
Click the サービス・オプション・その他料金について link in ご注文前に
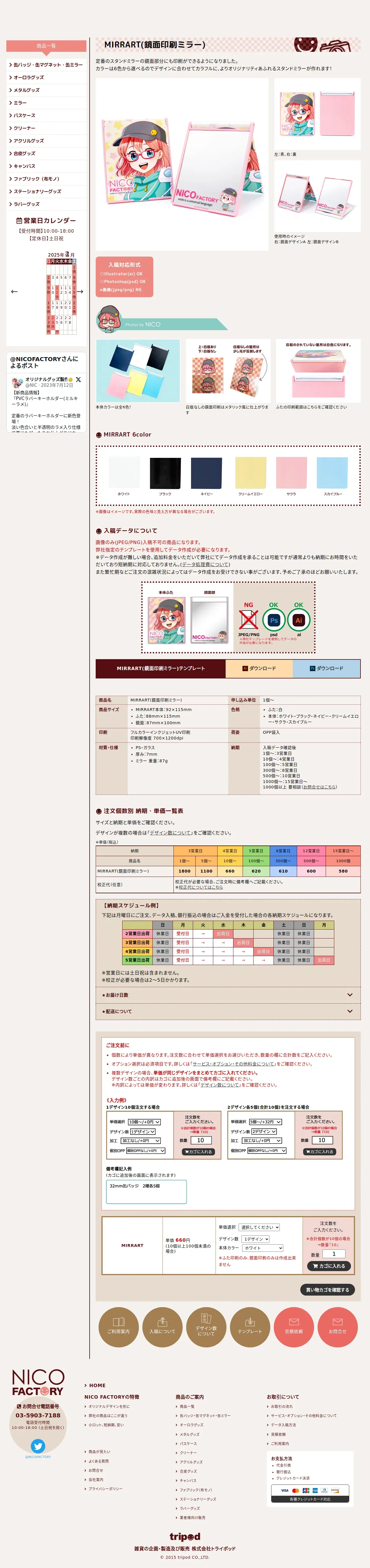pyautogui.click(x=233, y=1064)
